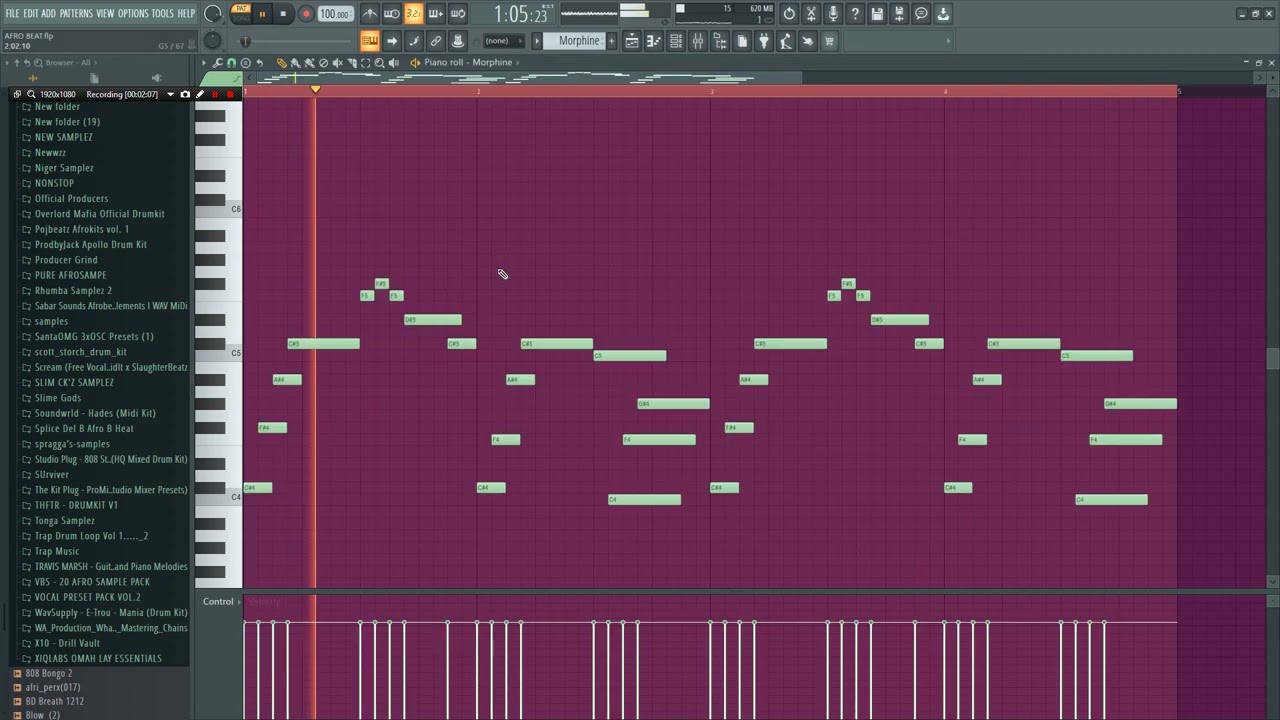Pause playback with the pause button
The height and width of the screenshot is (720, 1280).
(262, 14)
